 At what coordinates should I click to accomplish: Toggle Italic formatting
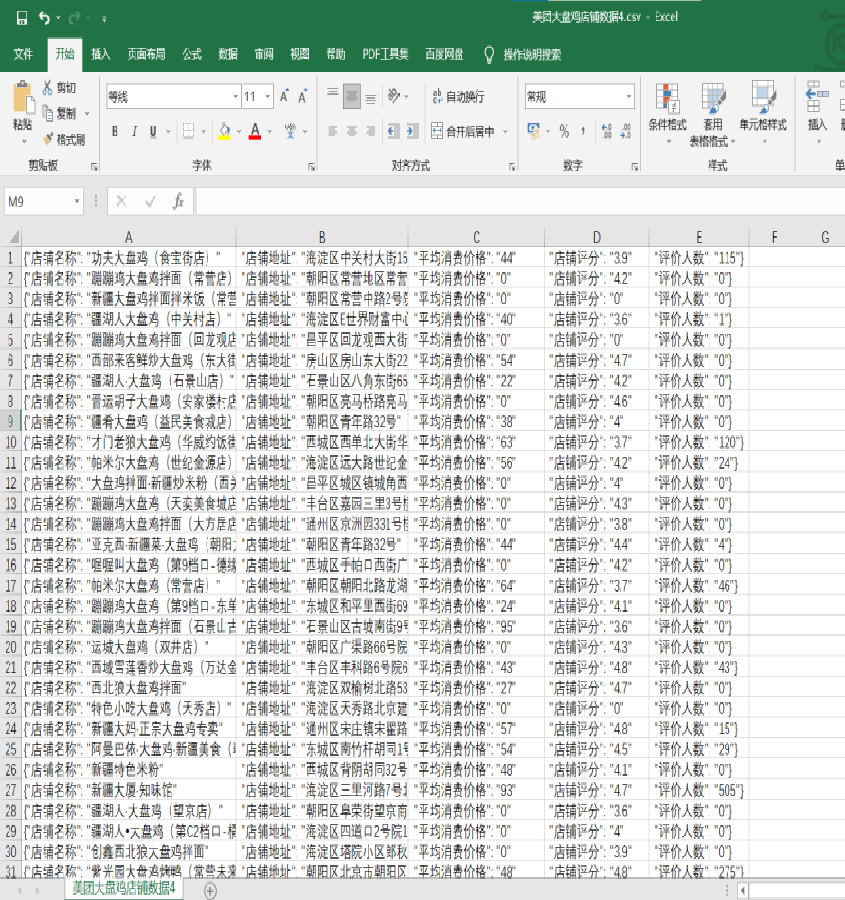coord(134,131)
